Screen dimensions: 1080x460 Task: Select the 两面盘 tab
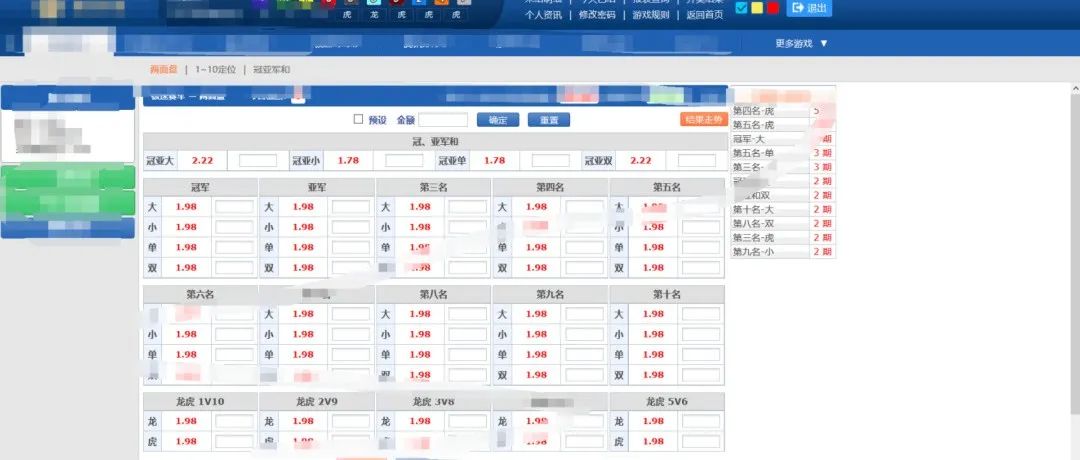pos(163,70)
